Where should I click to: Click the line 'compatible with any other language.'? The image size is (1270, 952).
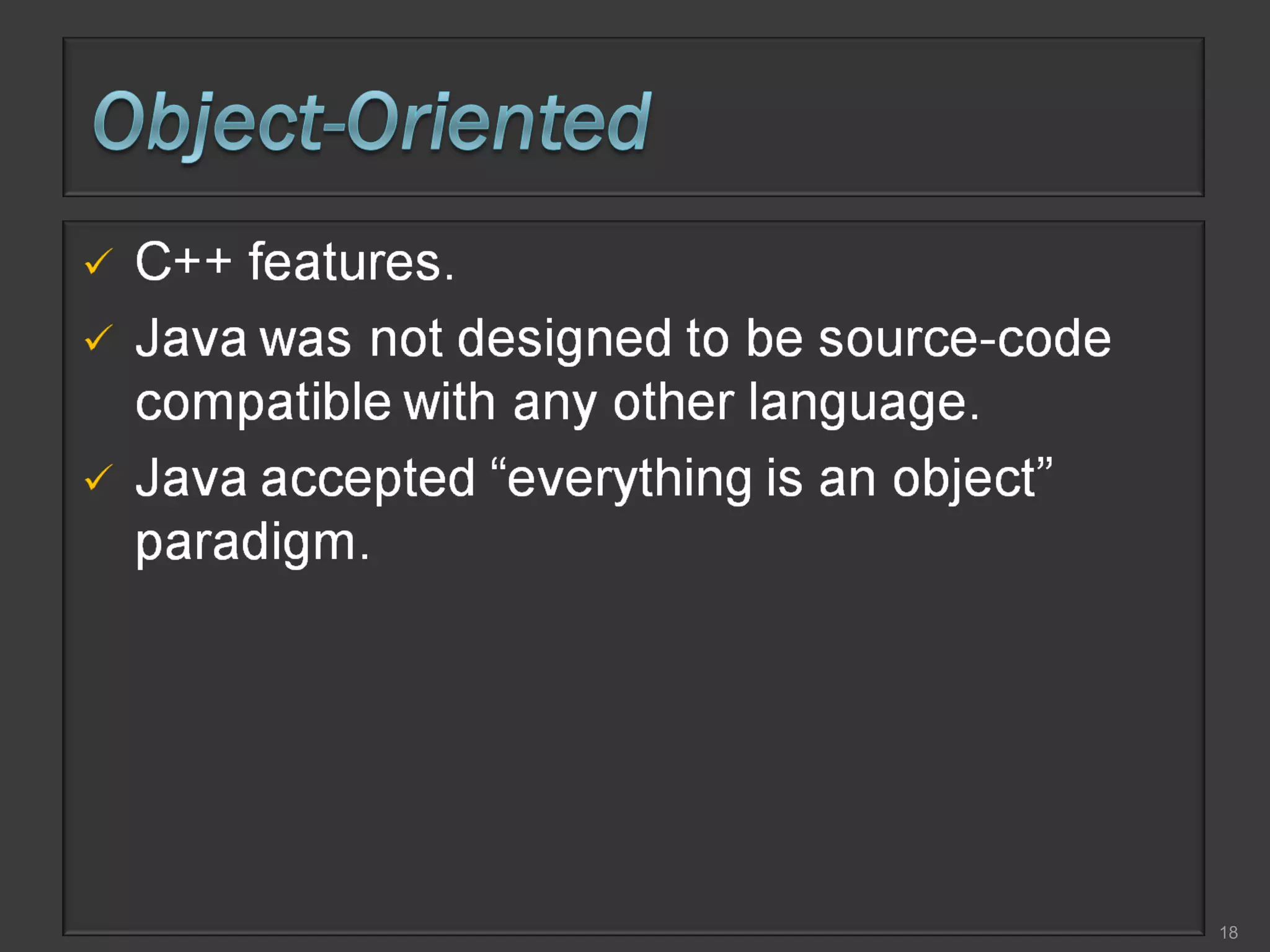(557, 403)
